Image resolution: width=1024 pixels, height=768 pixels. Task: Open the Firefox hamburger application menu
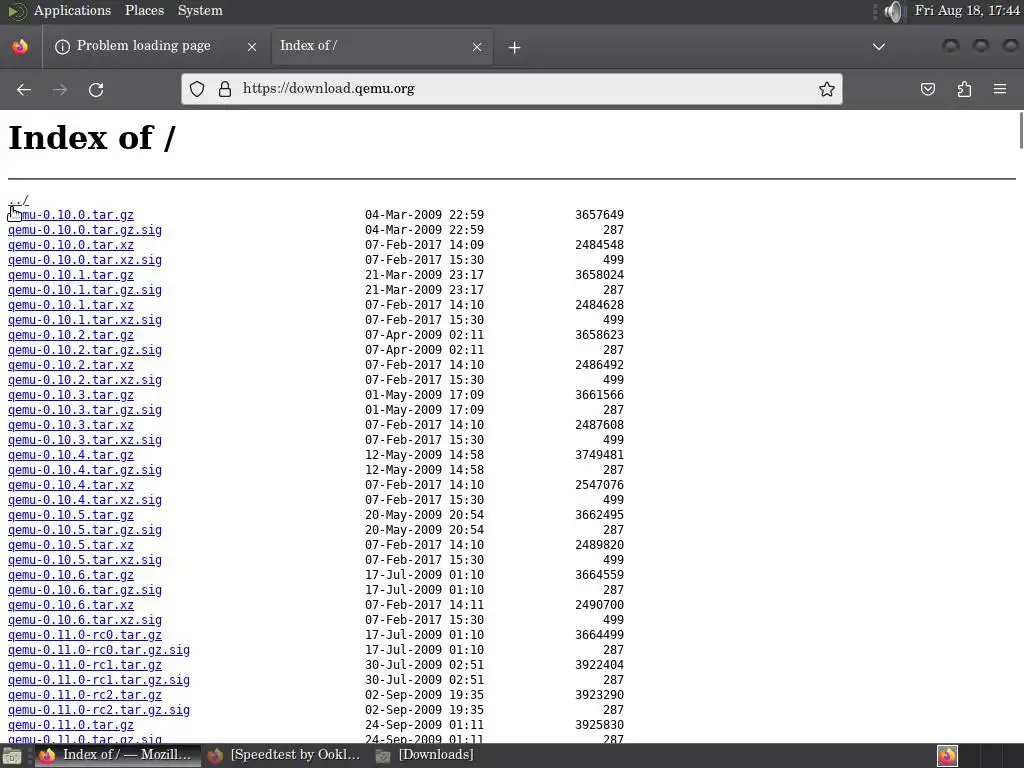[1000, 89]
